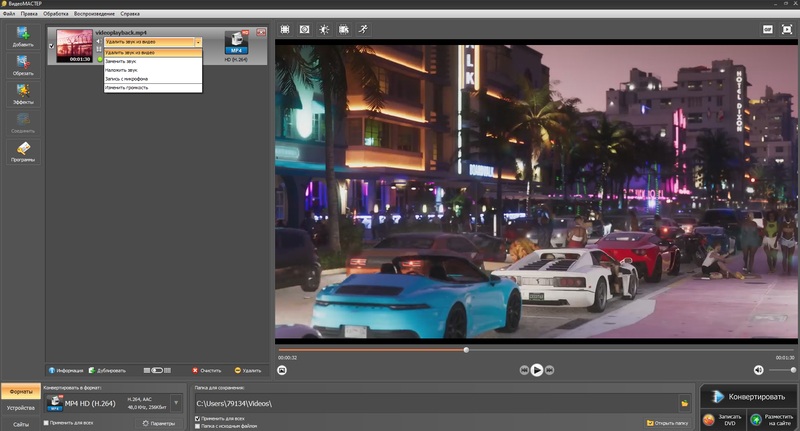Click the videoplayback.mp4 file name

tap(121, 33)
